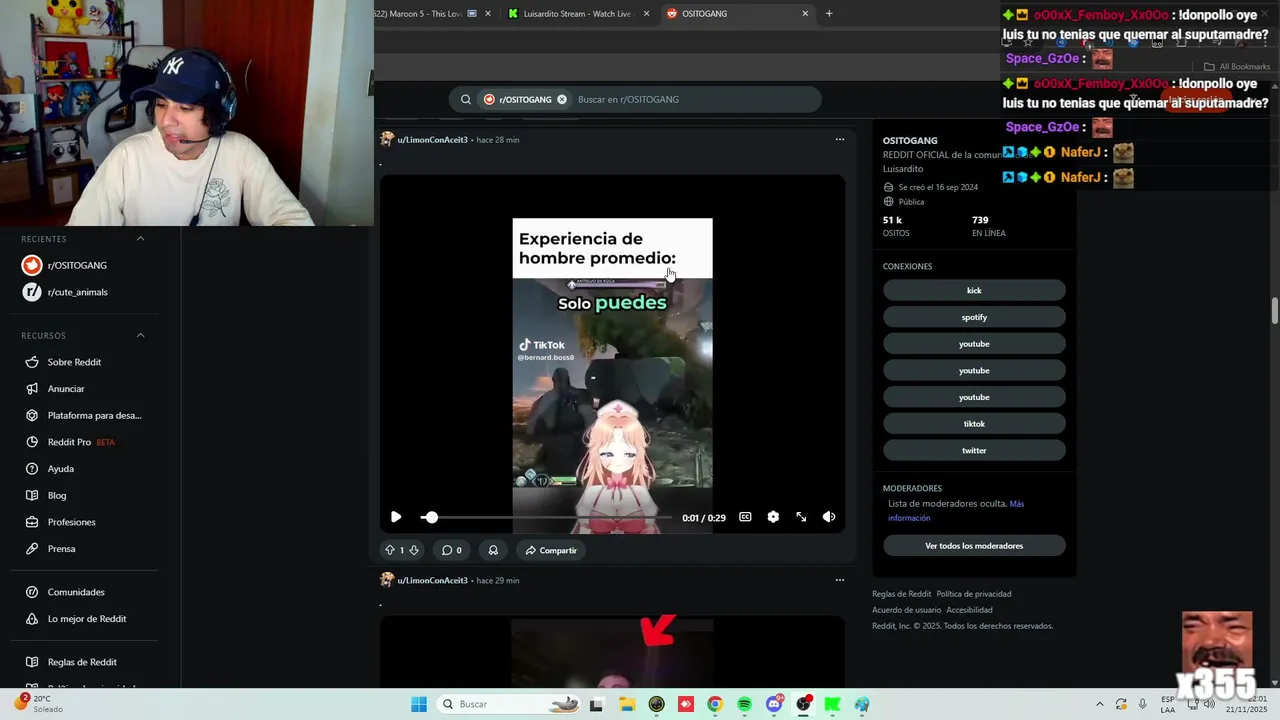Open Windows Start menu
Image resolution: width=1280 pixels, height=720 pixels.
(419, 704)
